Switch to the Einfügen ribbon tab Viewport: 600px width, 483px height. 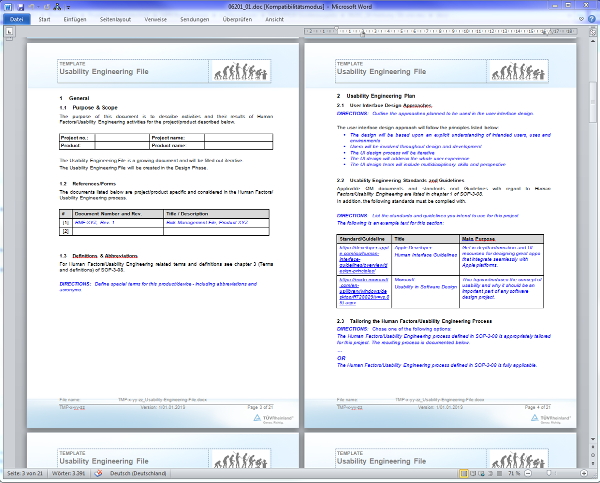point(74,19)
